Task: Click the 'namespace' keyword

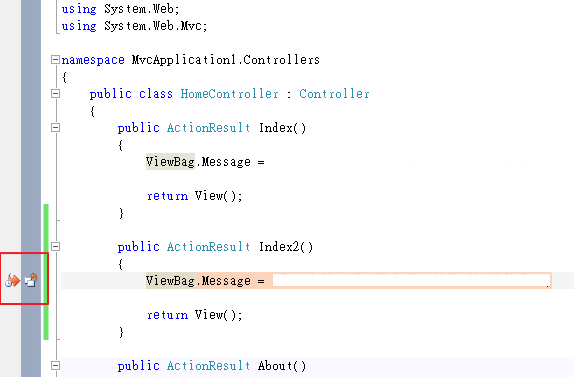Action: click(93, 60)
